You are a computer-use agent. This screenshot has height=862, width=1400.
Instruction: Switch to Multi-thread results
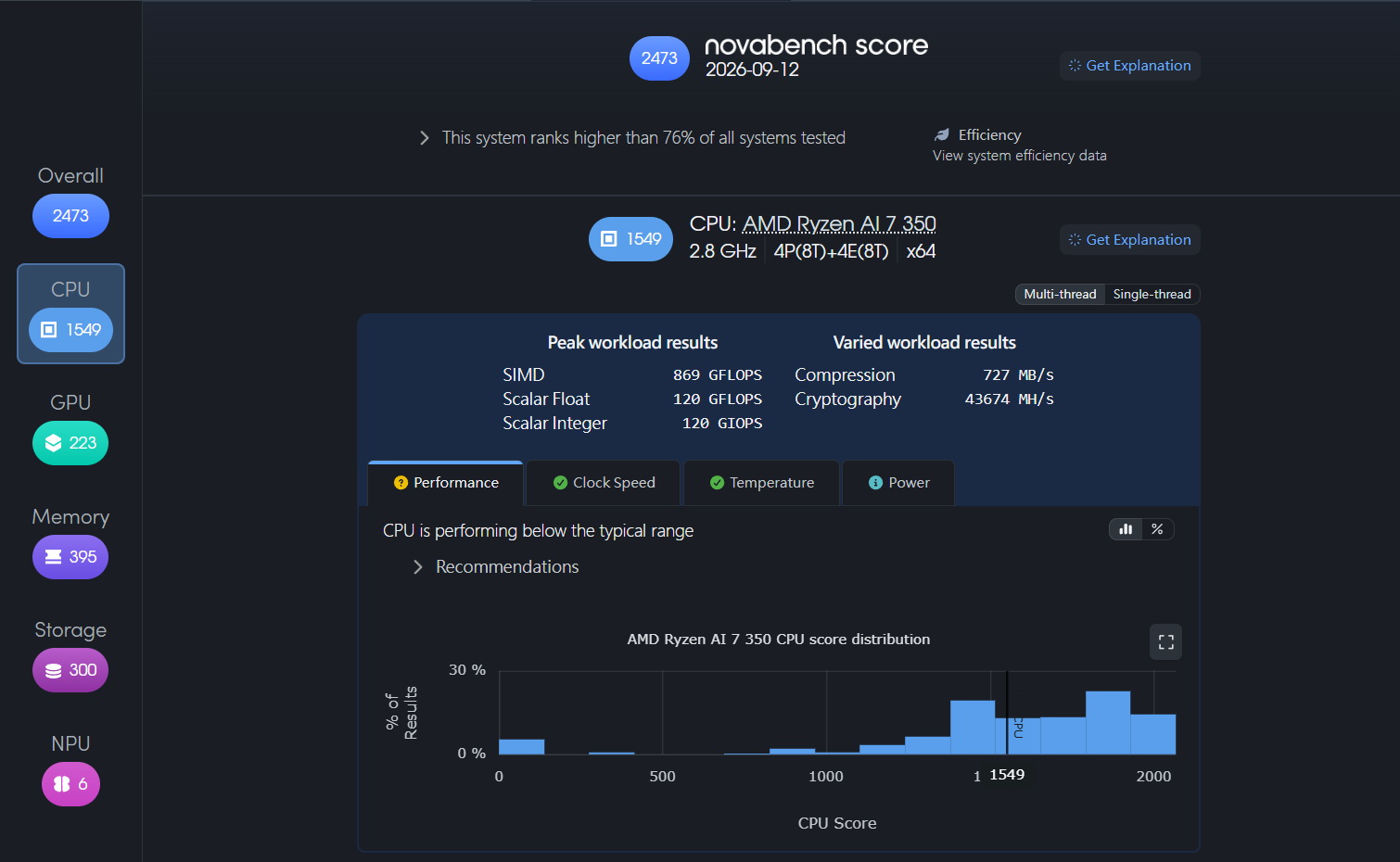(1060, 294)
